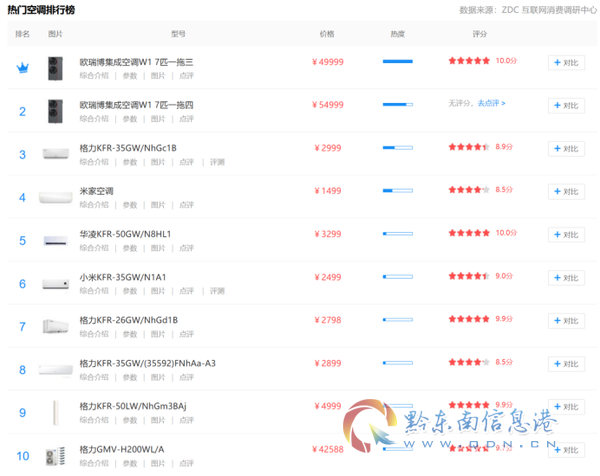Open 格力GMV-H200WL/A product link

pyautogui.click(x=122, y=449)
